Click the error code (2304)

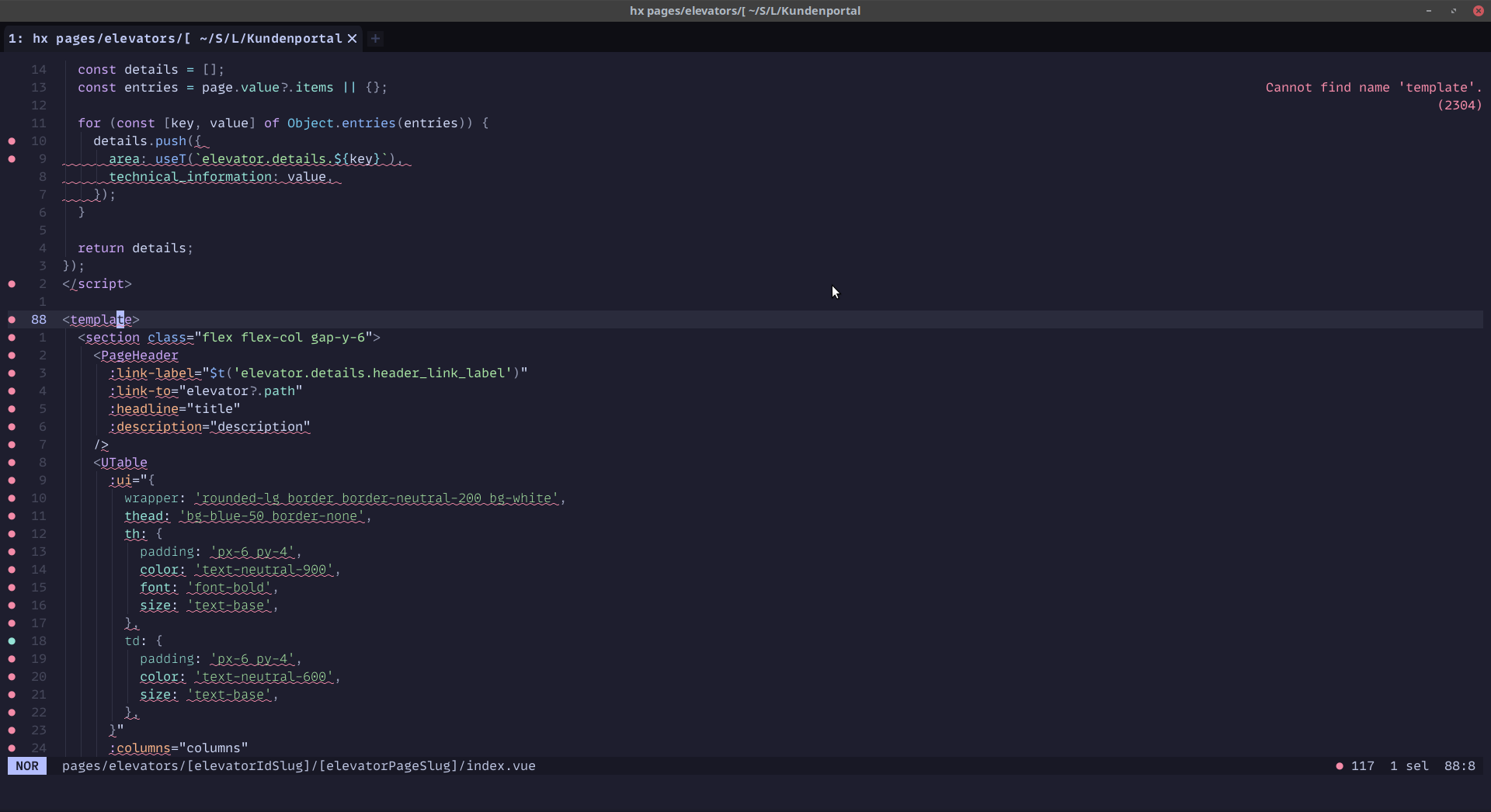coord(1460,106)
